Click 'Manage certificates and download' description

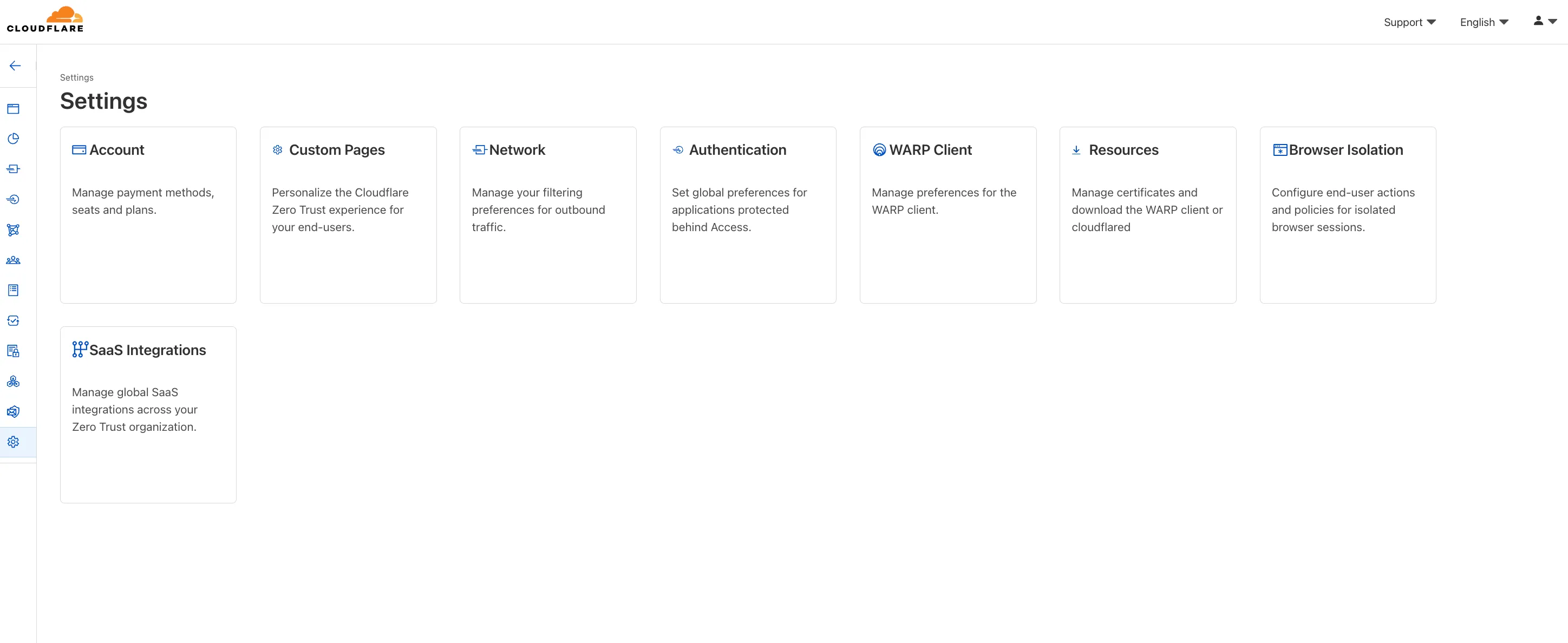click(x=1147, y=209)
